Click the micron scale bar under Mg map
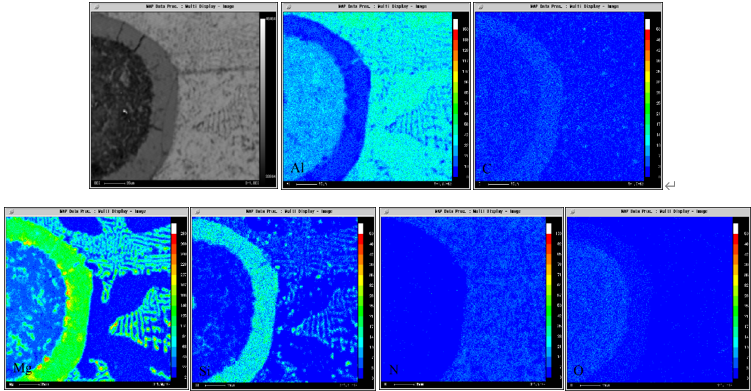This screenshot has height=391, width=751. tap(34, 385)
